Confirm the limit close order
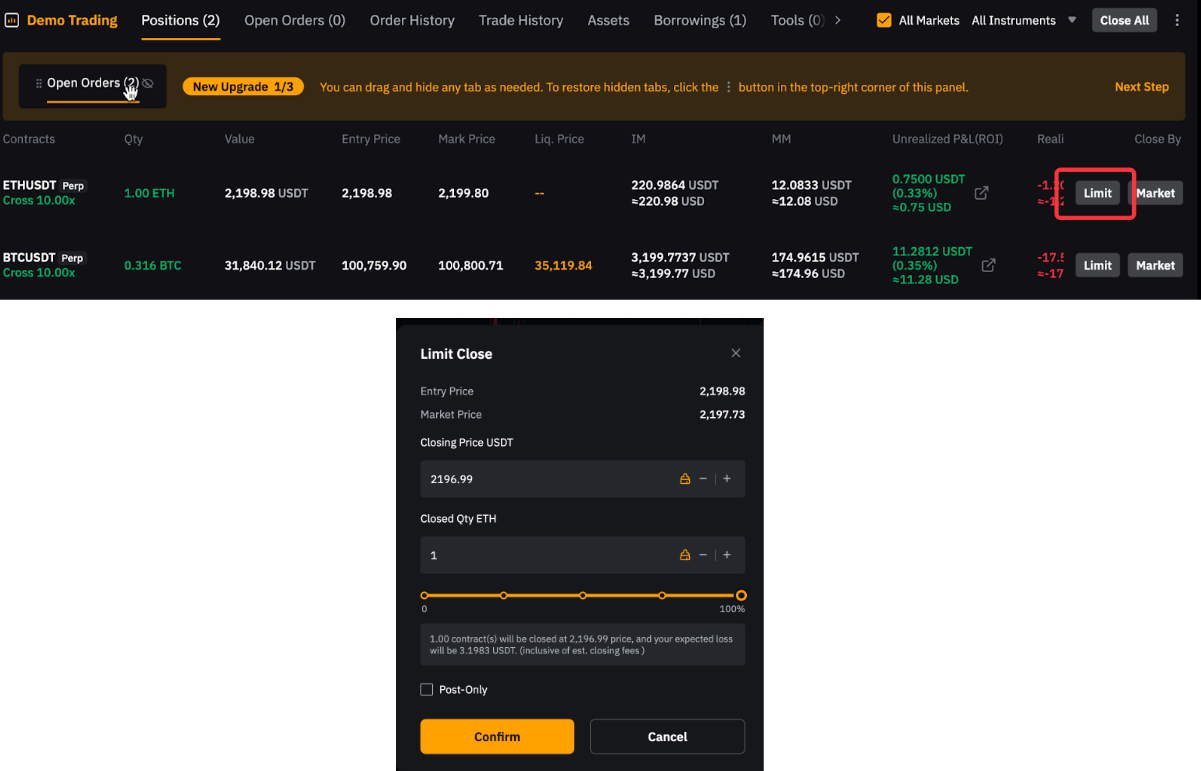 (x=497, y=737)
